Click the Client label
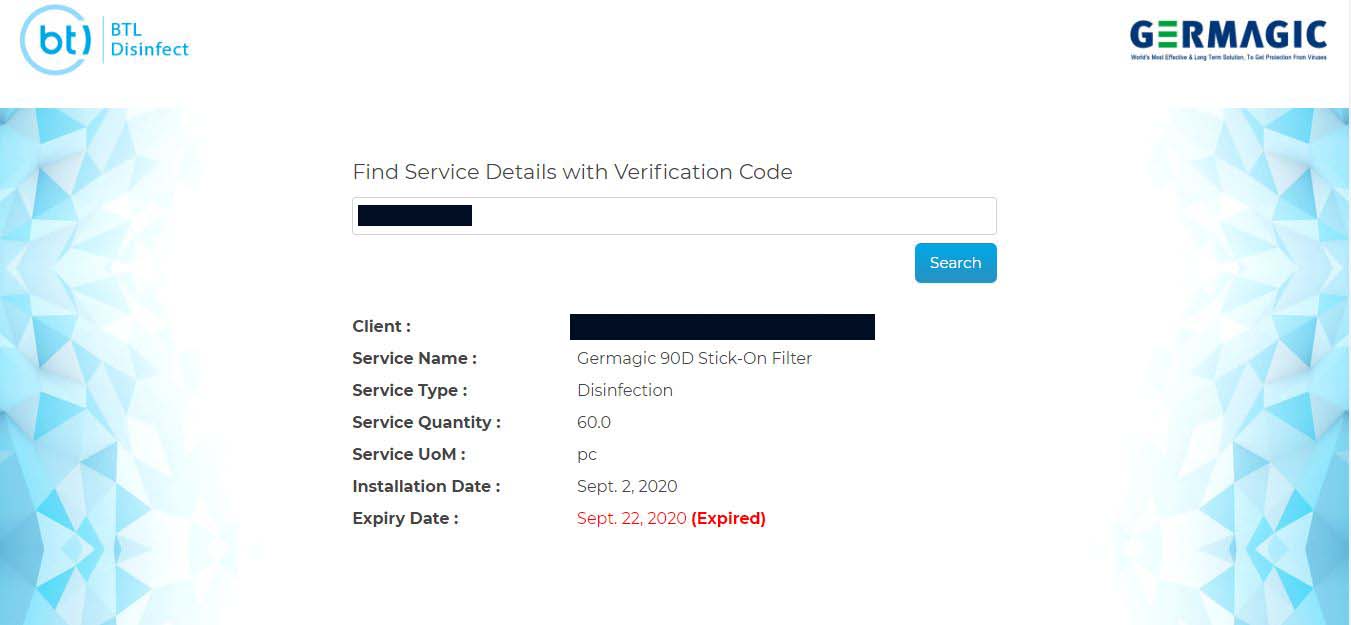Screen dimensions: 1351x625 coord(381,326)
